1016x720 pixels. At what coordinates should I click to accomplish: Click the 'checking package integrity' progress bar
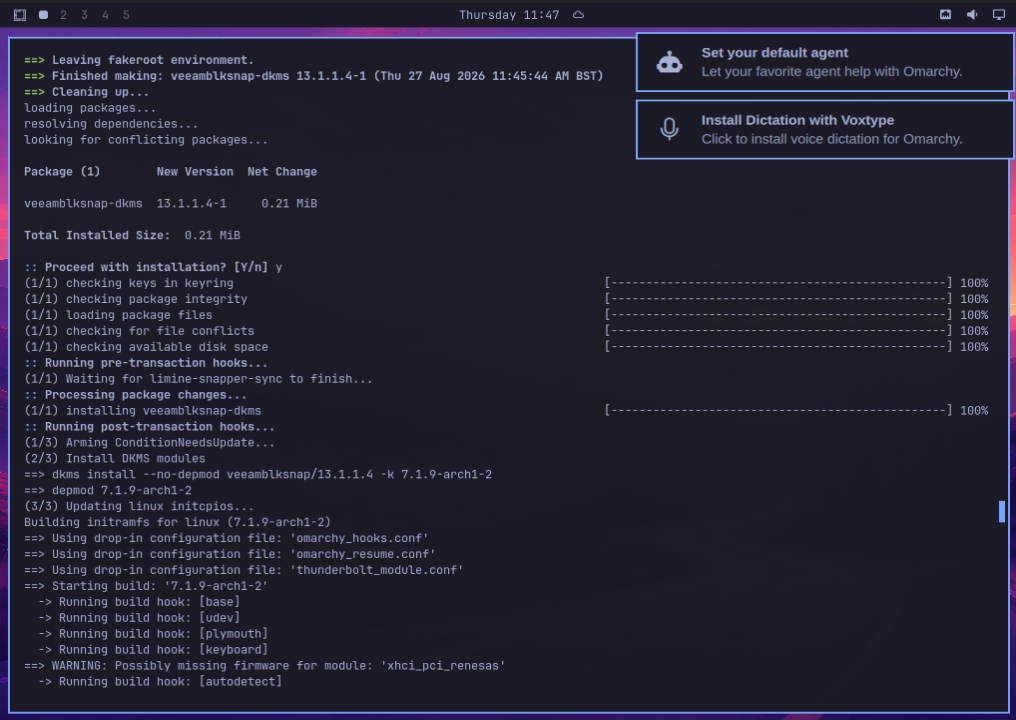pyautogui.click(x=778, y=299)
